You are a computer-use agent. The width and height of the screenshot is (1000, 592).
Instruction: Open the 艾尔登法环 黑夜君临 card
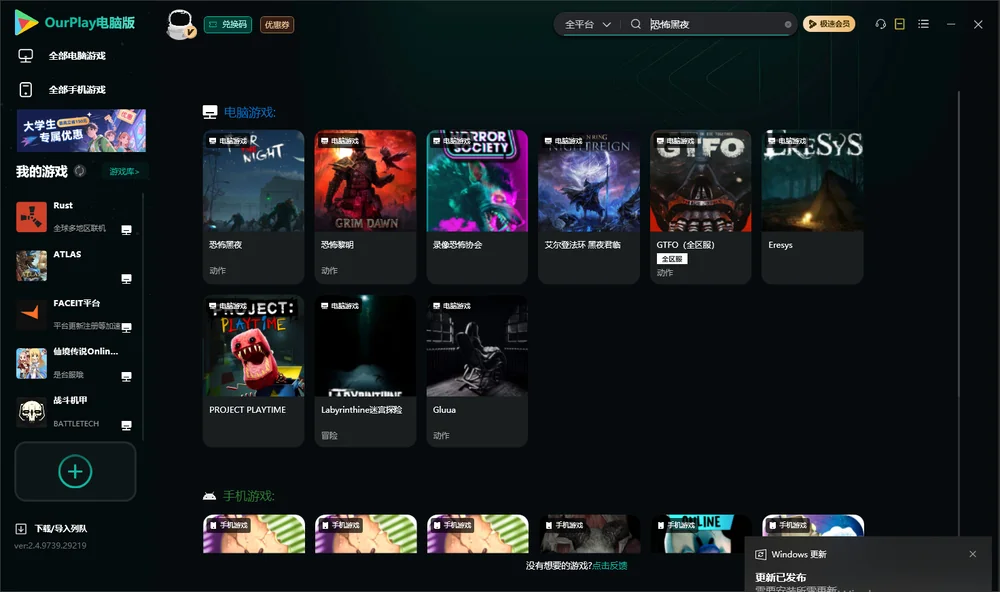click(589, 207)
